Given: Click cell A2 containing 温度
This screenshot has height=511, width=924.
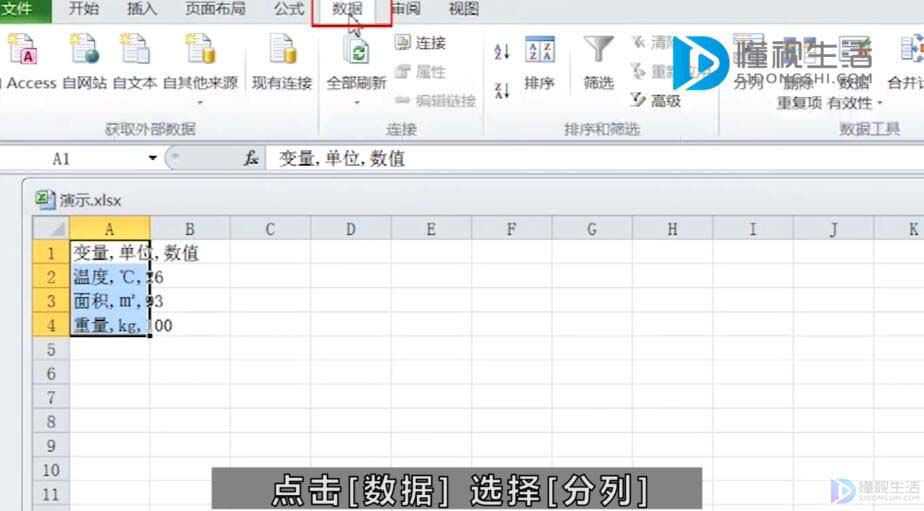Looking at the screenshot, I should (x=110, y=277).
